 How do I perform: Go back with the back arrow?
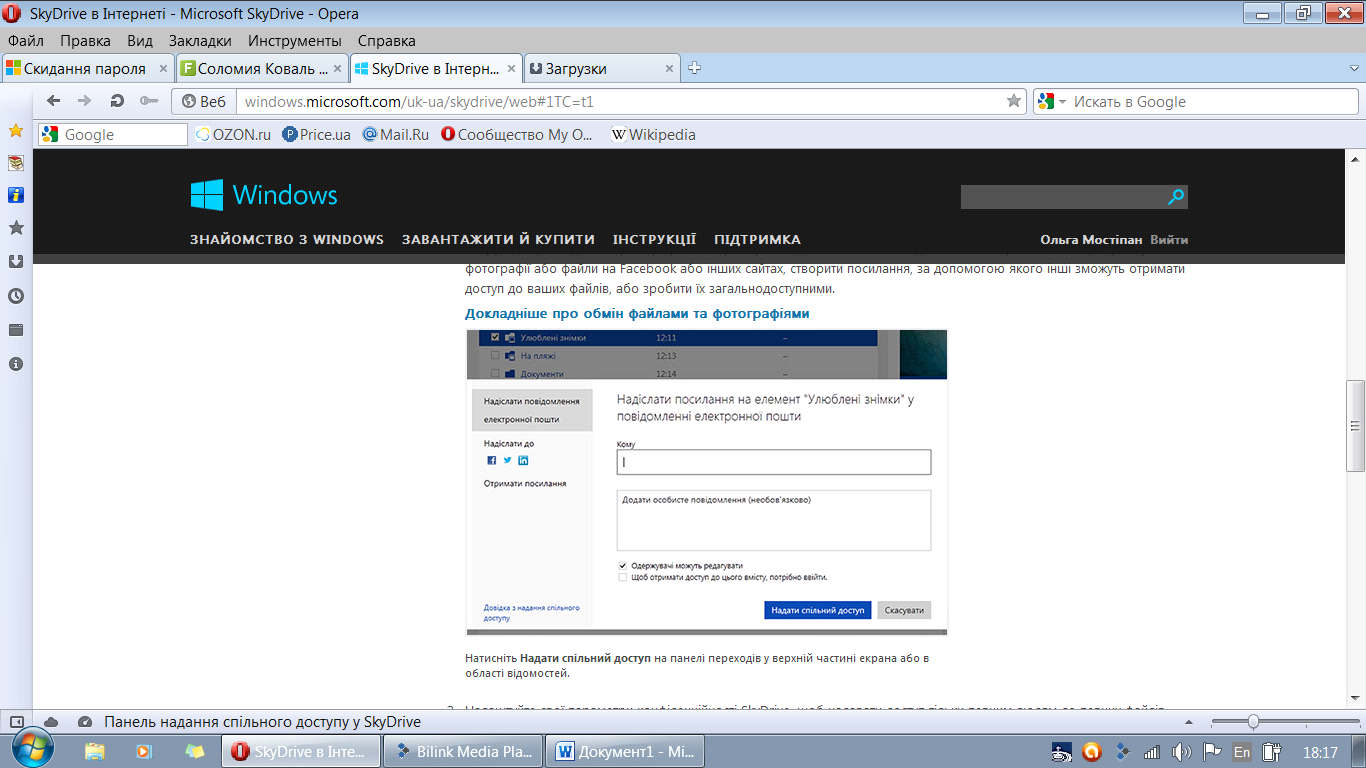[x=54, y=101]
